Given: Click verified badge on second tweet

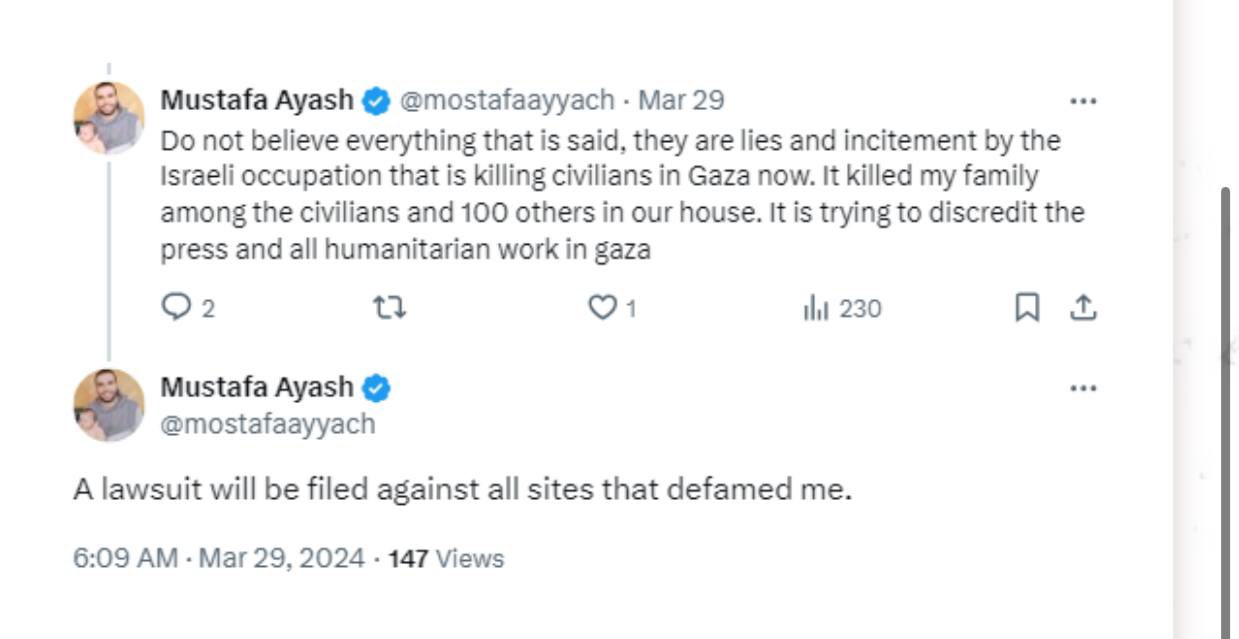Looking at the screenshot, I should (x=376, y=387).
